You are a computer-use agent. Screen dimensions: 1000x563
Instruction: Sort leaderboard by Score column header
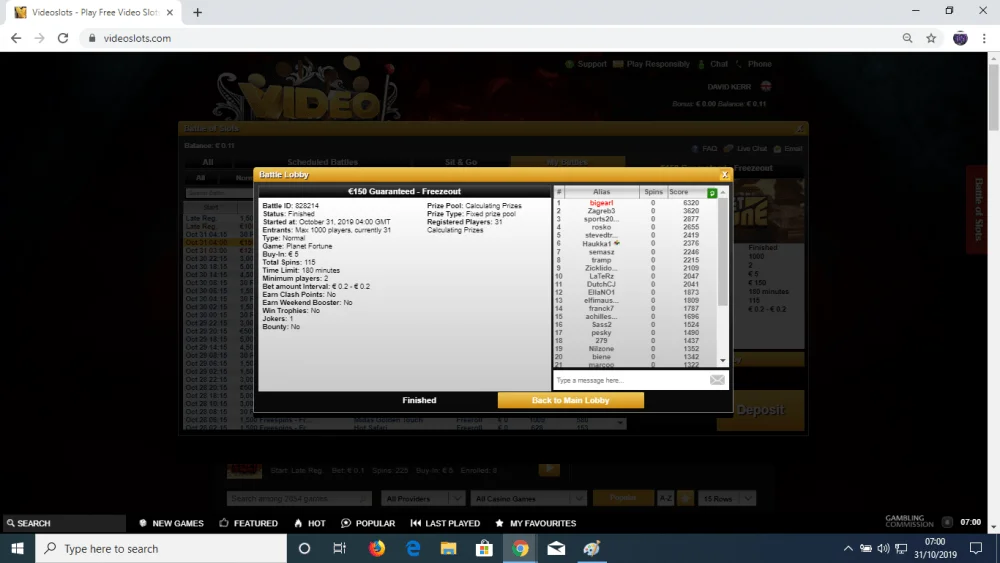point(679,192)
